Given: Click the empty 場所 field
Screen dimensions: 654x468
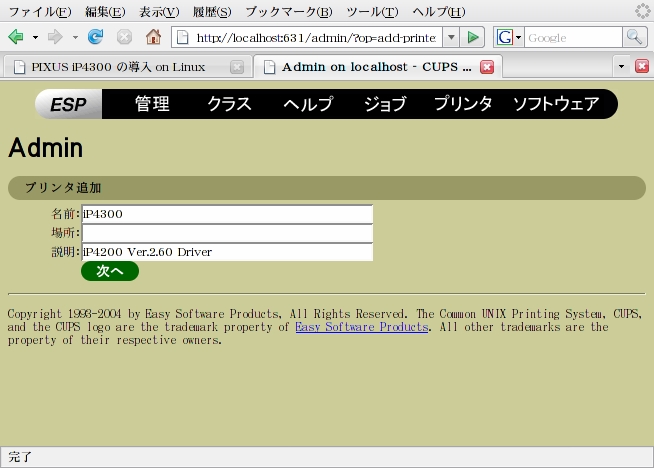Looking at the screenshot, I should click(x=227, y=233).
